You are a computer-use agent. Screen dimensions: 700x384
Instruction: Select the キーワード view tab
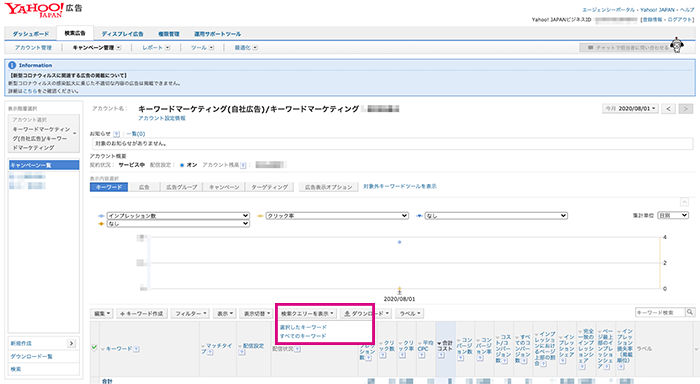click(x=109, y=187)
